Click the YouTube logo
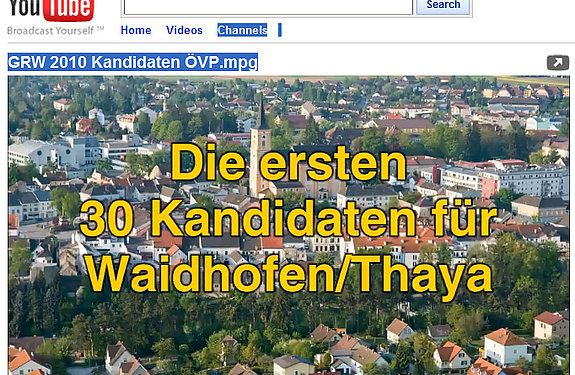Screen dimensions: 575x375 [51, 10]
